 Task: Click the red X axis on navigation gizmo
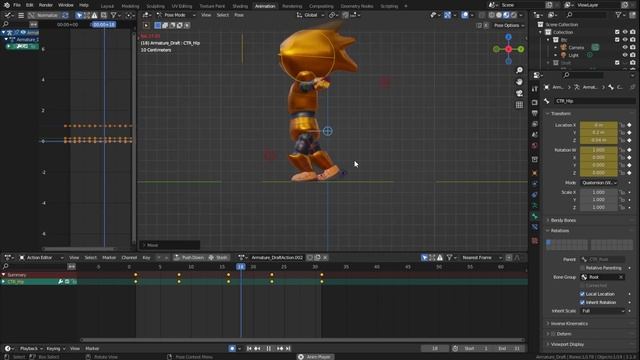(509, 49)
